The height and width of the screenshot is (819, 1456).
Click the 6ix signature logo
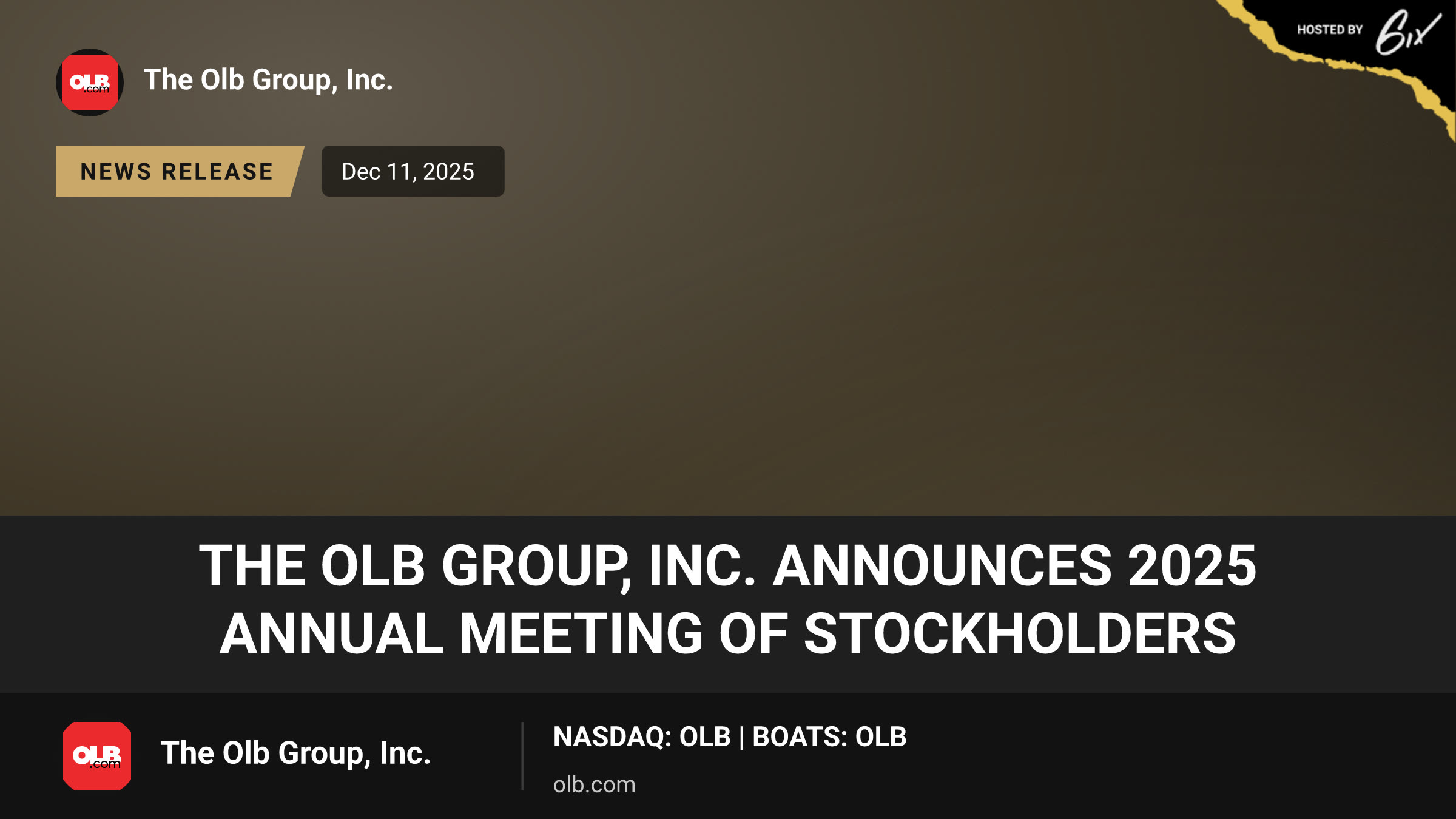(x=1408, y=32)
